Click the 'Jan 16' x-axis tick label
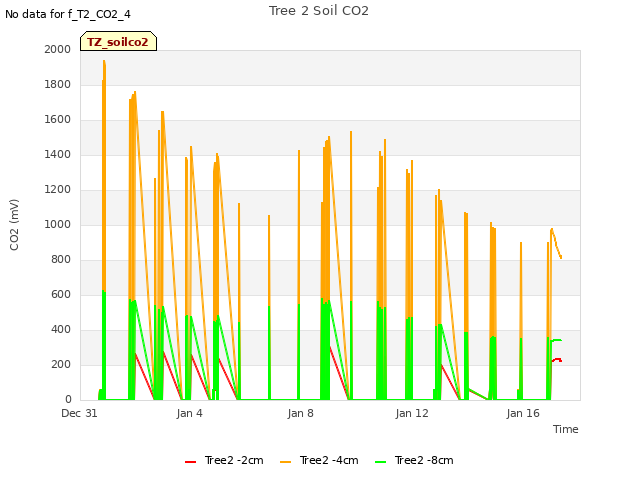The image size is (640, 480). point(523,413)
